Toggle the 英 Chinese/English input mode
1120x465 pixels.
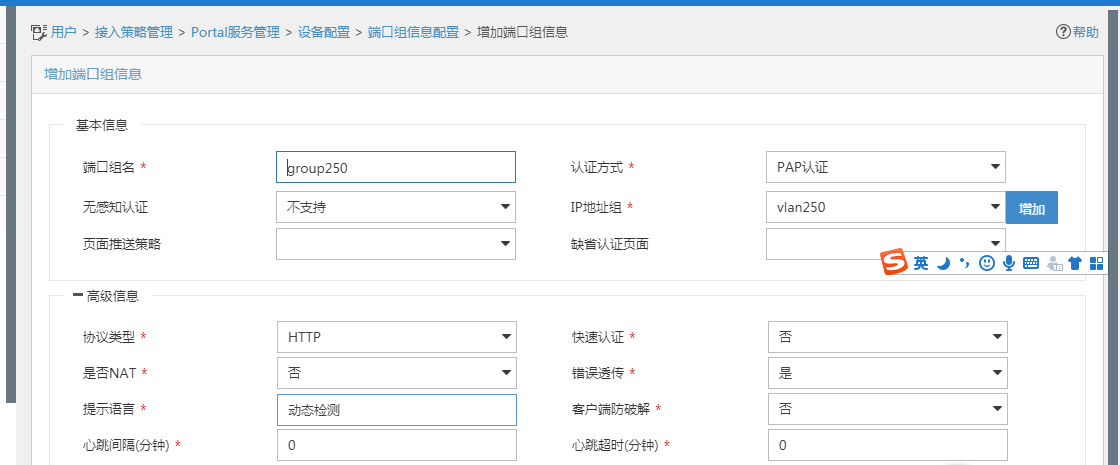[920, 263]
